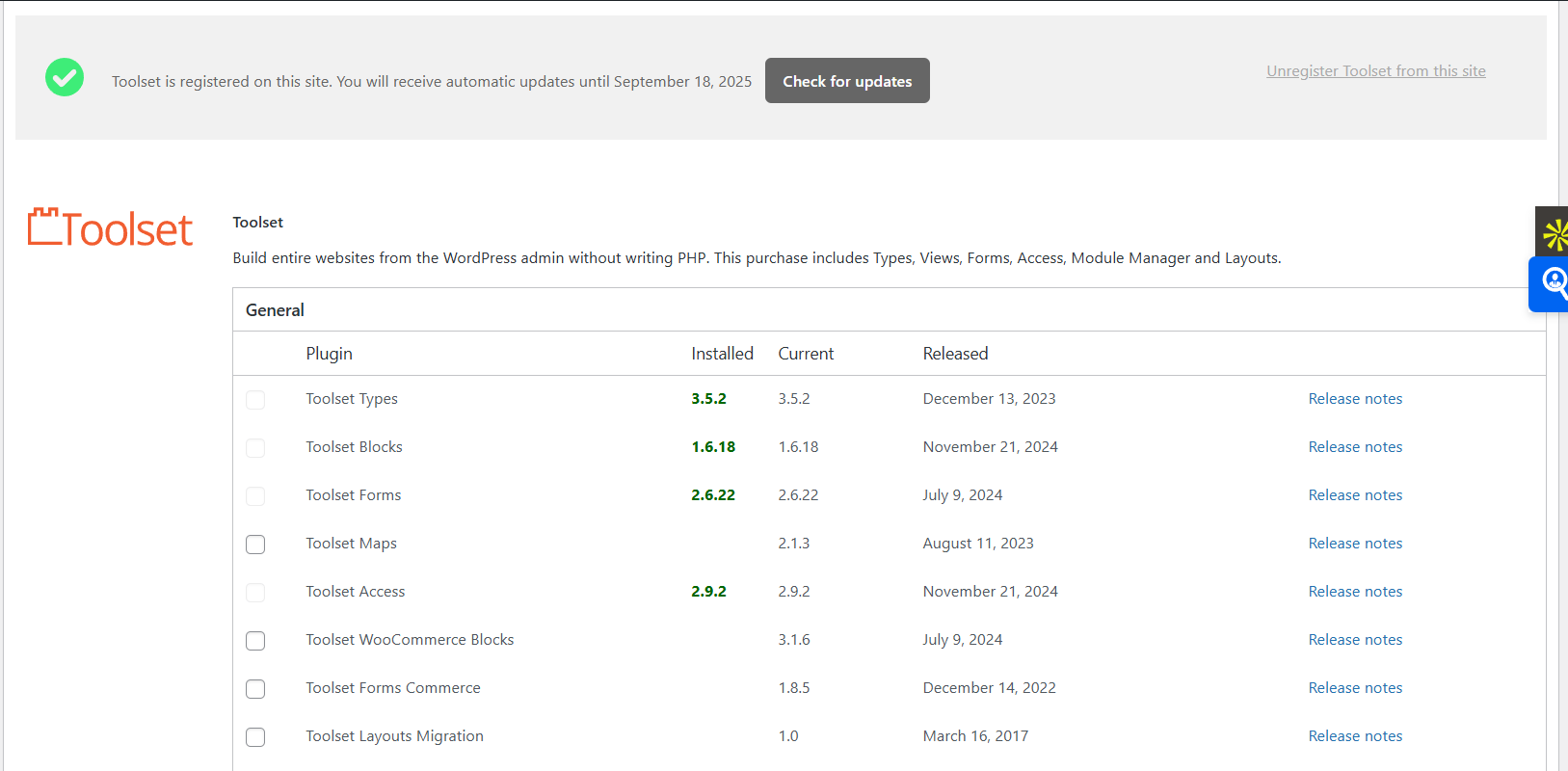Click installed version 1.6.18 in green
The width and height of the screenshot is (1568, 771).
click(x=713, y=447)
